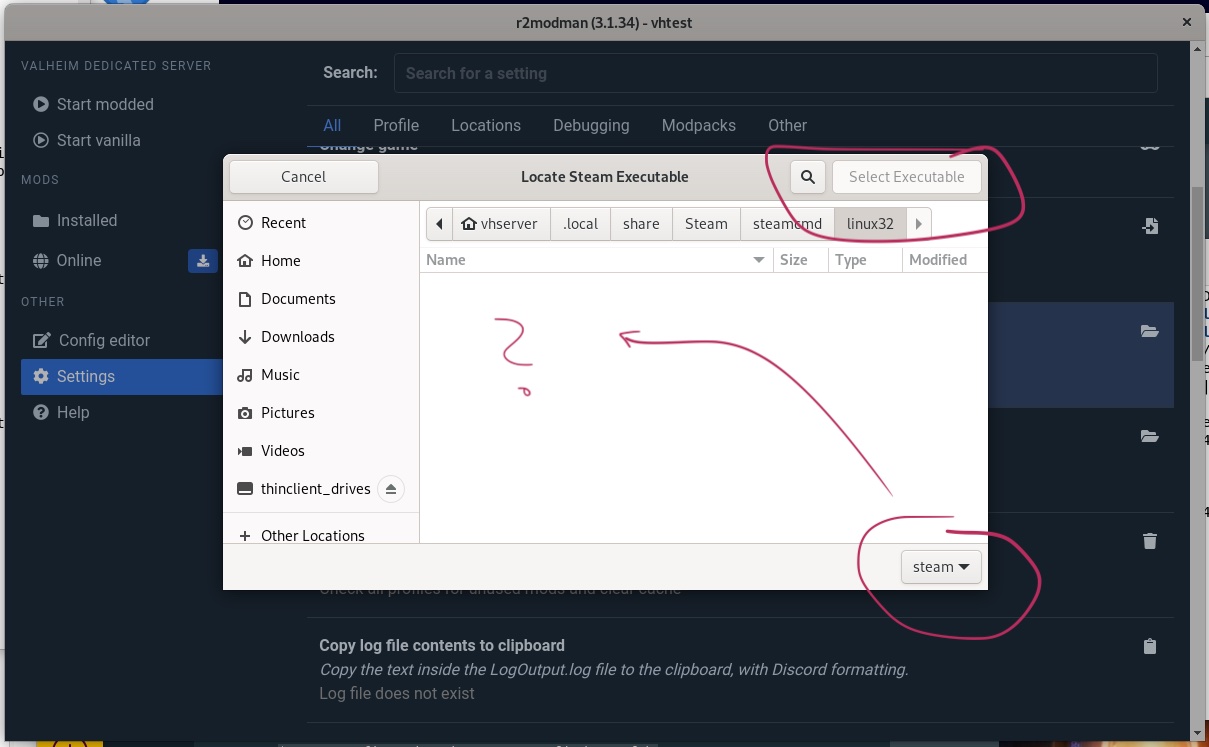Choose Other Locations in the file browser sidebar
The height and width of the screenshot is (747, 1209).
(x=311, y=535)
